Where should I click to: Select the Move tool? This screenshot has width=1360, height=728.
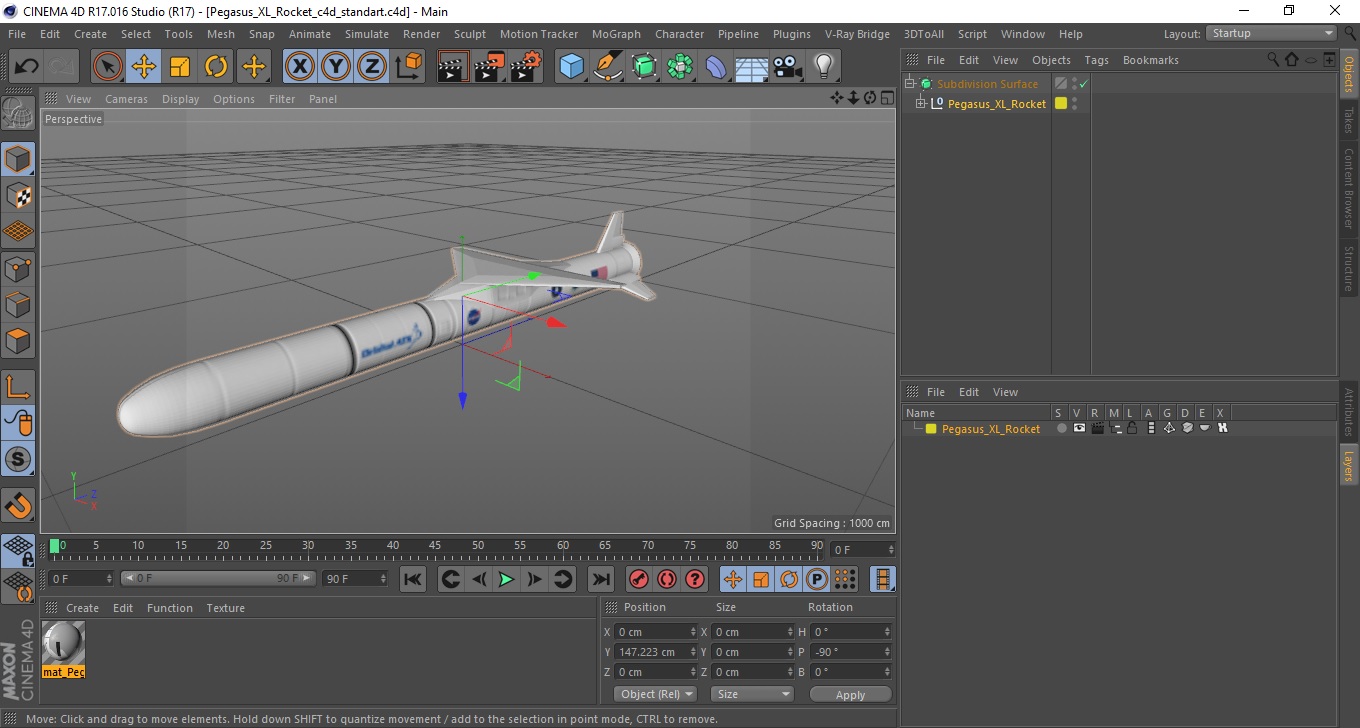pos(144,67)
